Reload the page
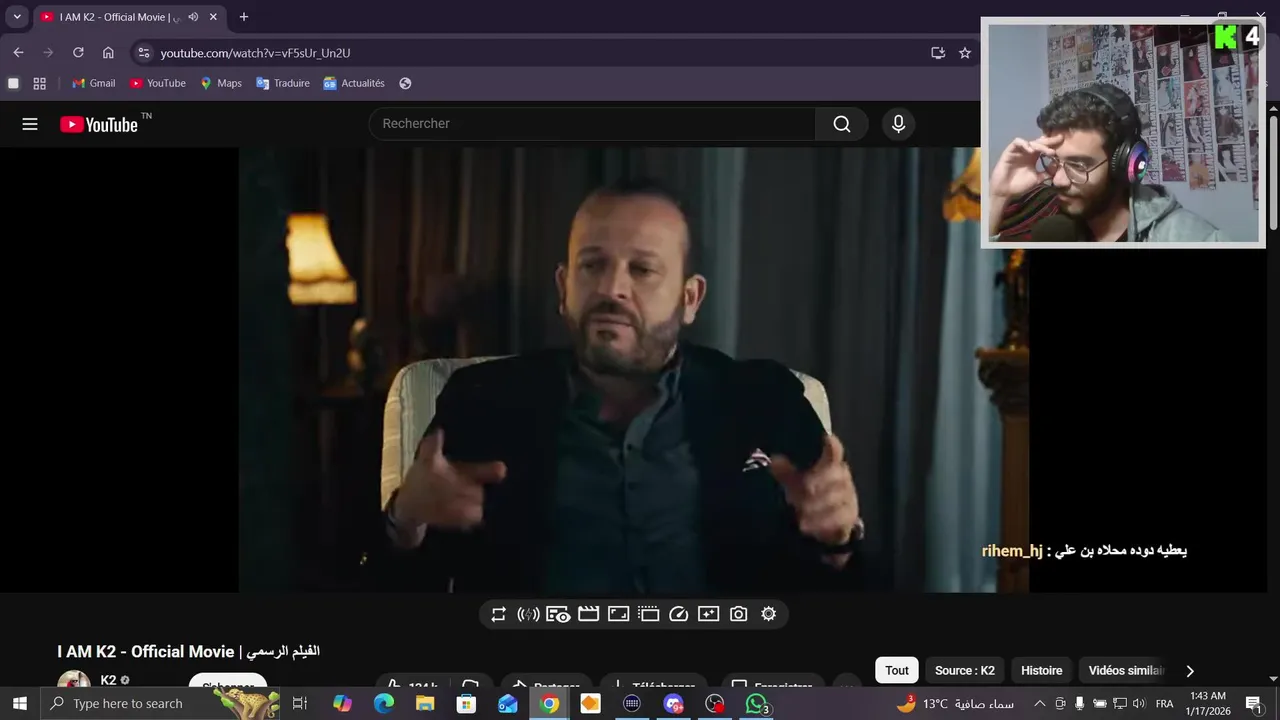 tap(78, 53)
